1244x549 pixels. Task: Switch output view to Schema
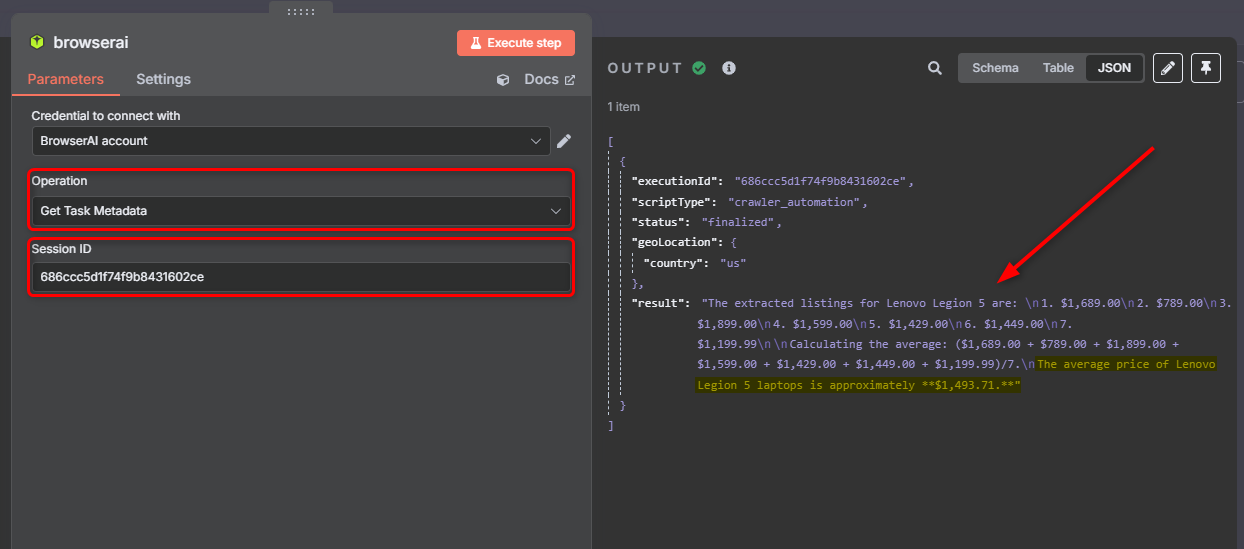tap(995, 68)
